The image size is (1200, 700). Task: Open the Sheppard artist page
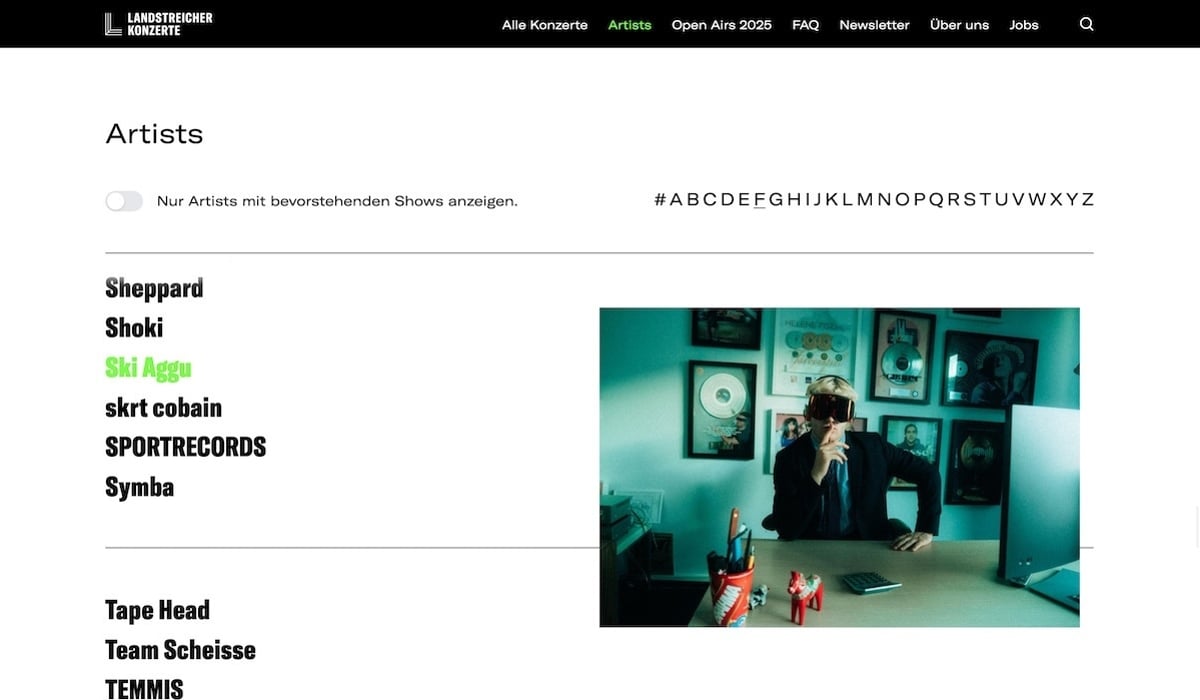154,288
